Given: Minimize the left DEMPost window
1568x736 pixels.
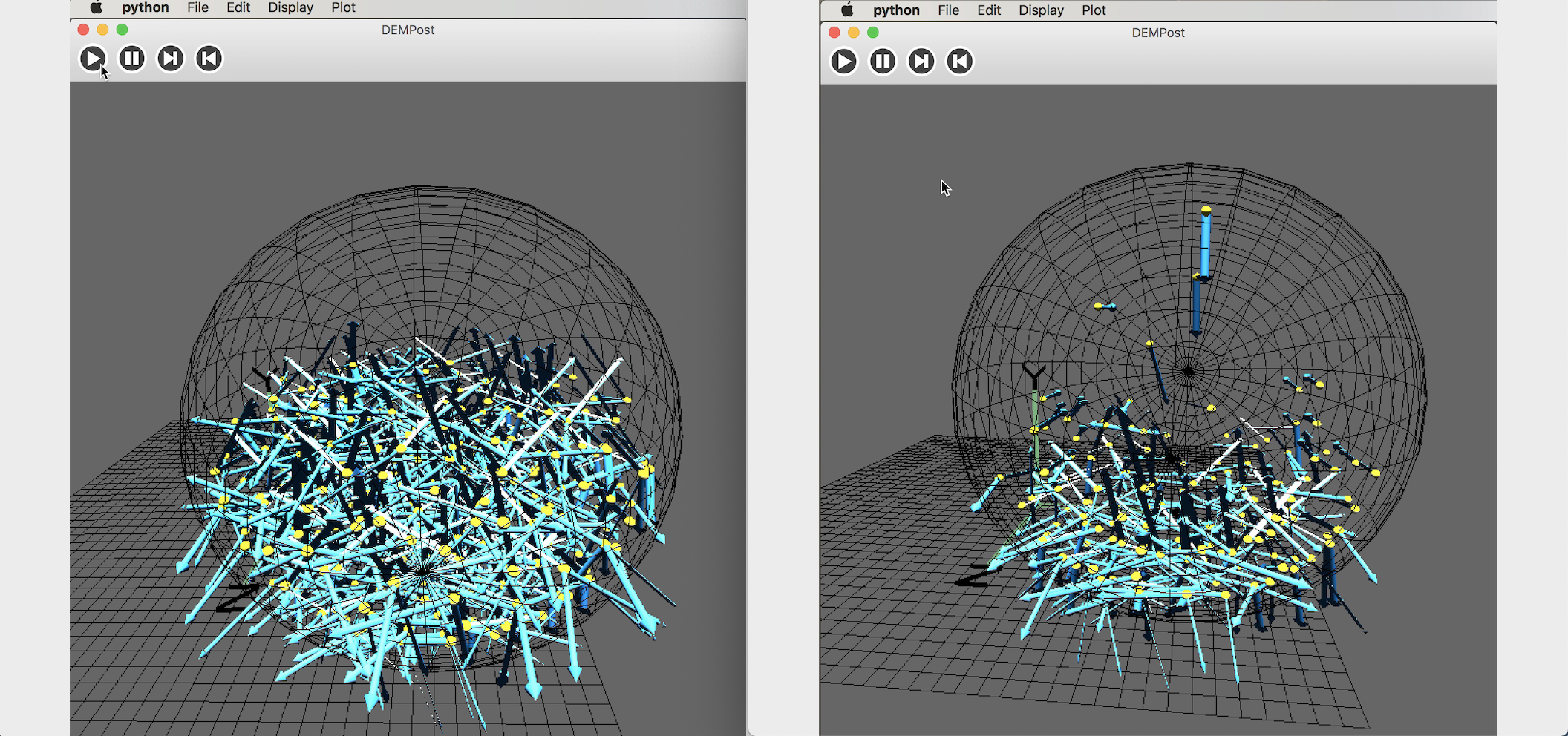Looking at the screenshot, I should pyautogui.click(x=102, y=30).
